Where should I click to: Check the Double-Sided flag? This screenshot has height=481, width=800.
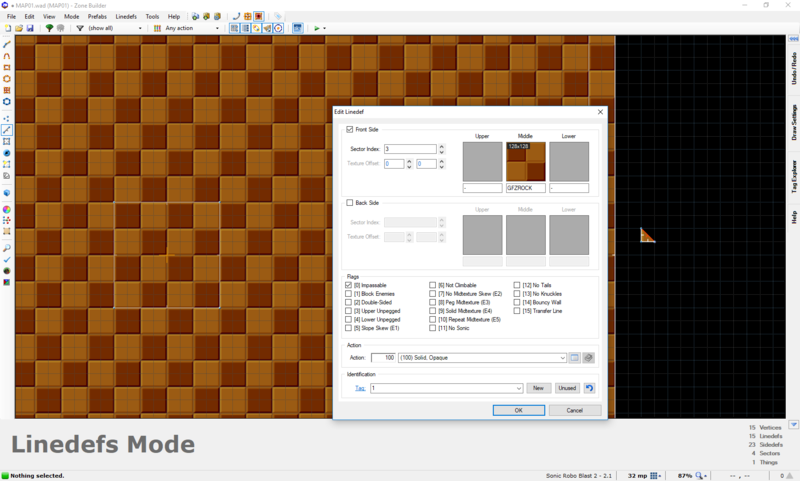349,301
